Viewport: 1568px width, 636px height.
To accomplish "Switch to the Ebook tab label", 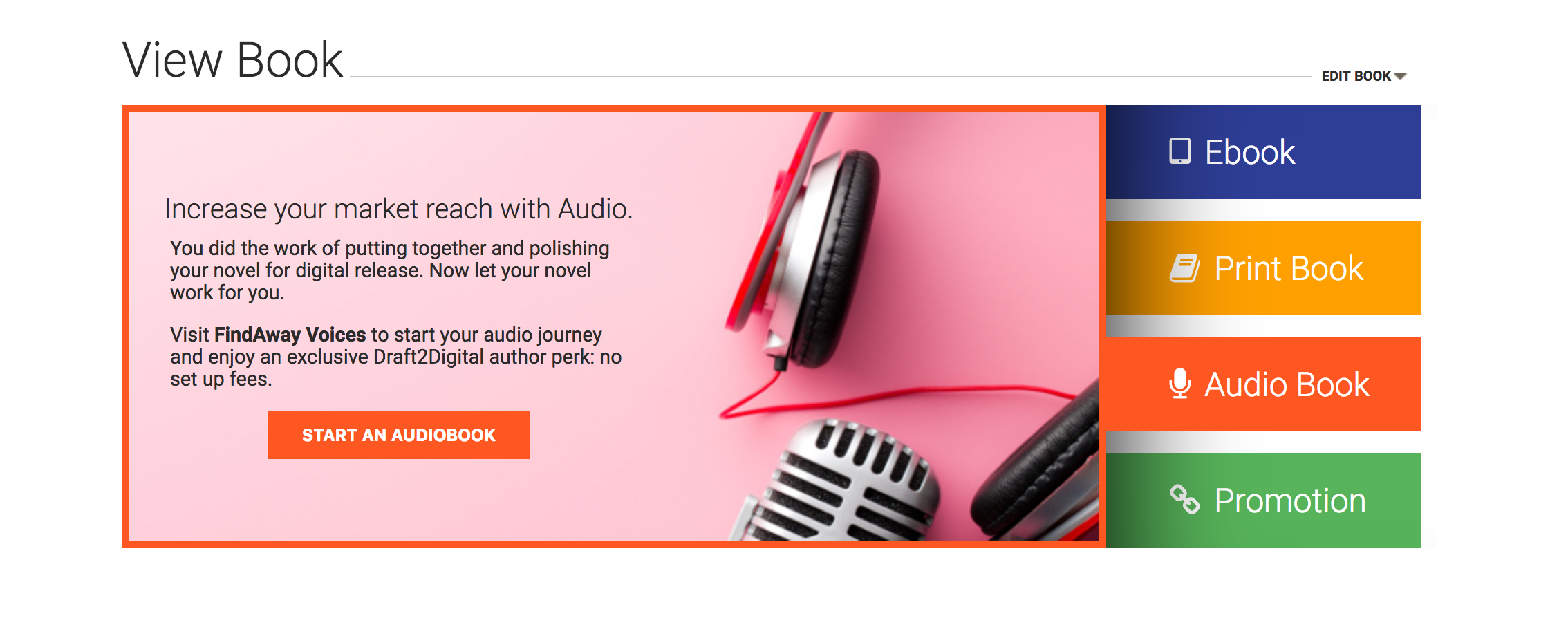I will [x=1249, y=152].
